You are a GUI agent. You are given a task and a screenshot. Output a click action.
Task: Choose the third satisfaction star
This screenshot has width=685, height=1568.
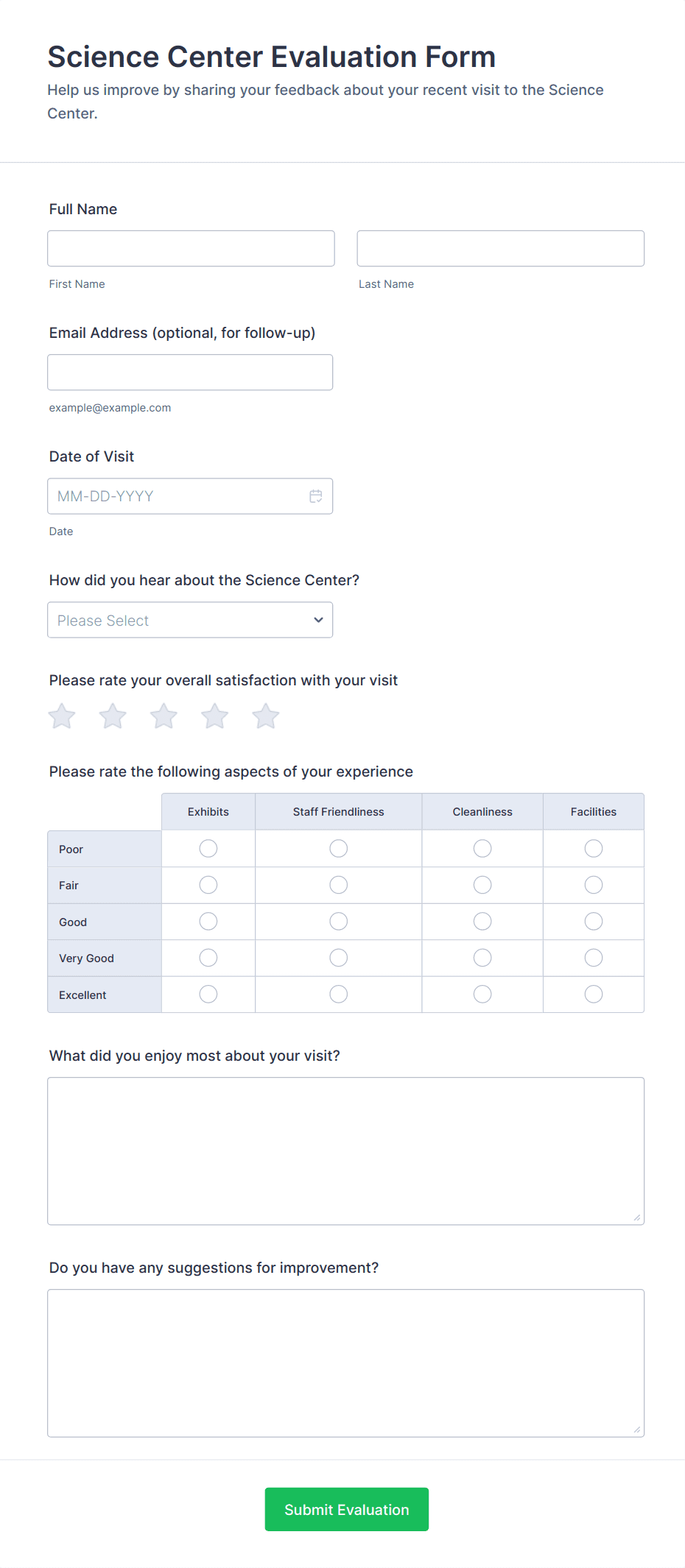pyautogui.click(x=164, y=716)
